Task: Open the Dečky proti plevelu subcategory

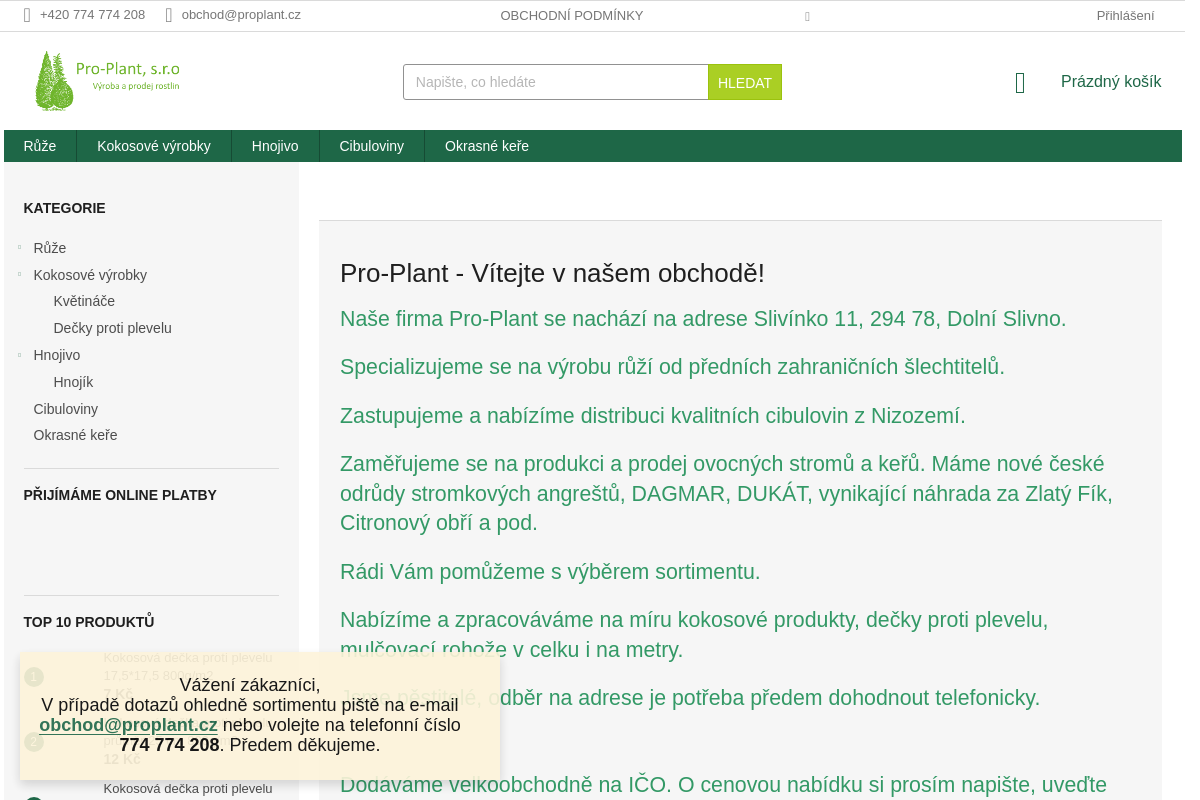Action: coord(113,328)
